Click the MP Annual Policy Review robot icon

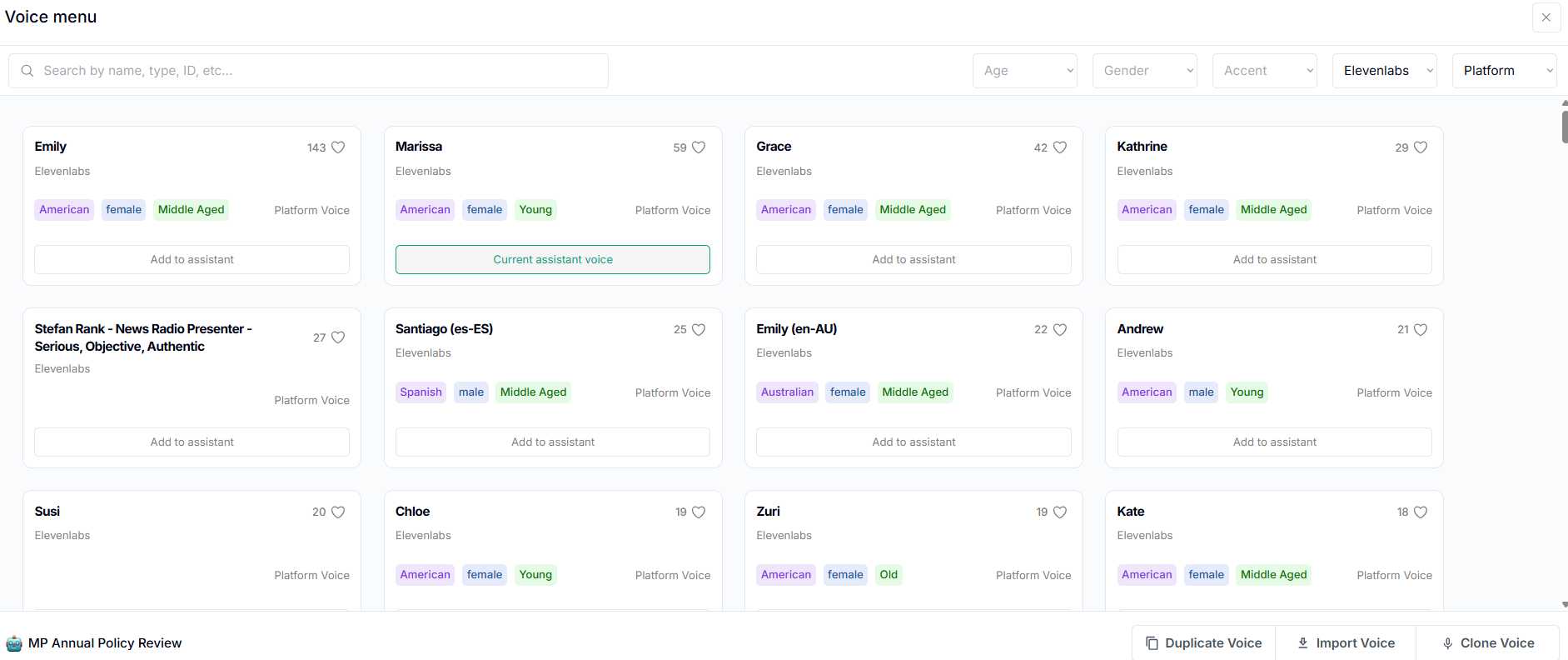pos(14,643)
